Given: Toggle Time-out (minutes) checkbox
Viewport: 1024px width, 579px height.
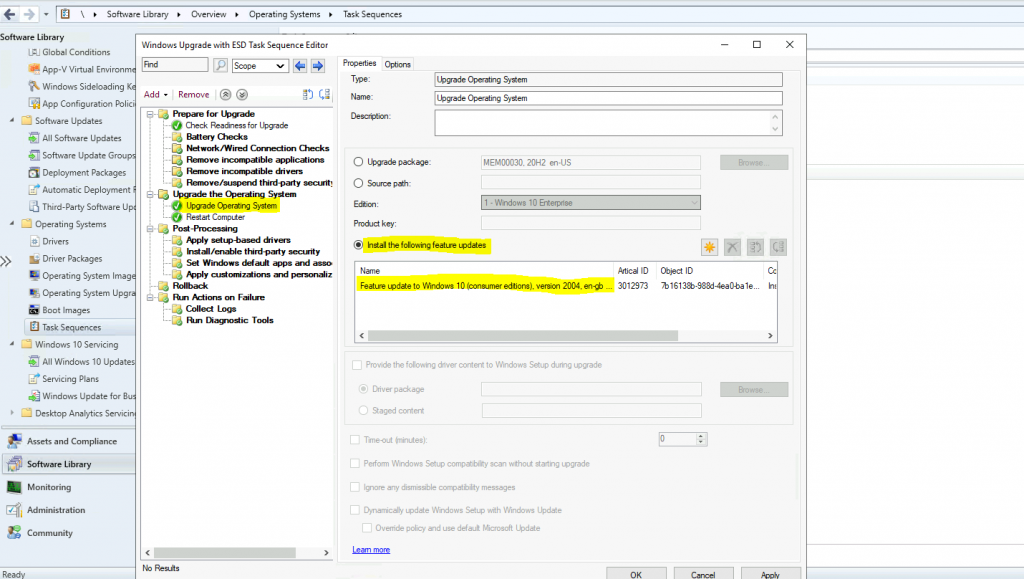Looking at the screenshot, I should 355,440.
